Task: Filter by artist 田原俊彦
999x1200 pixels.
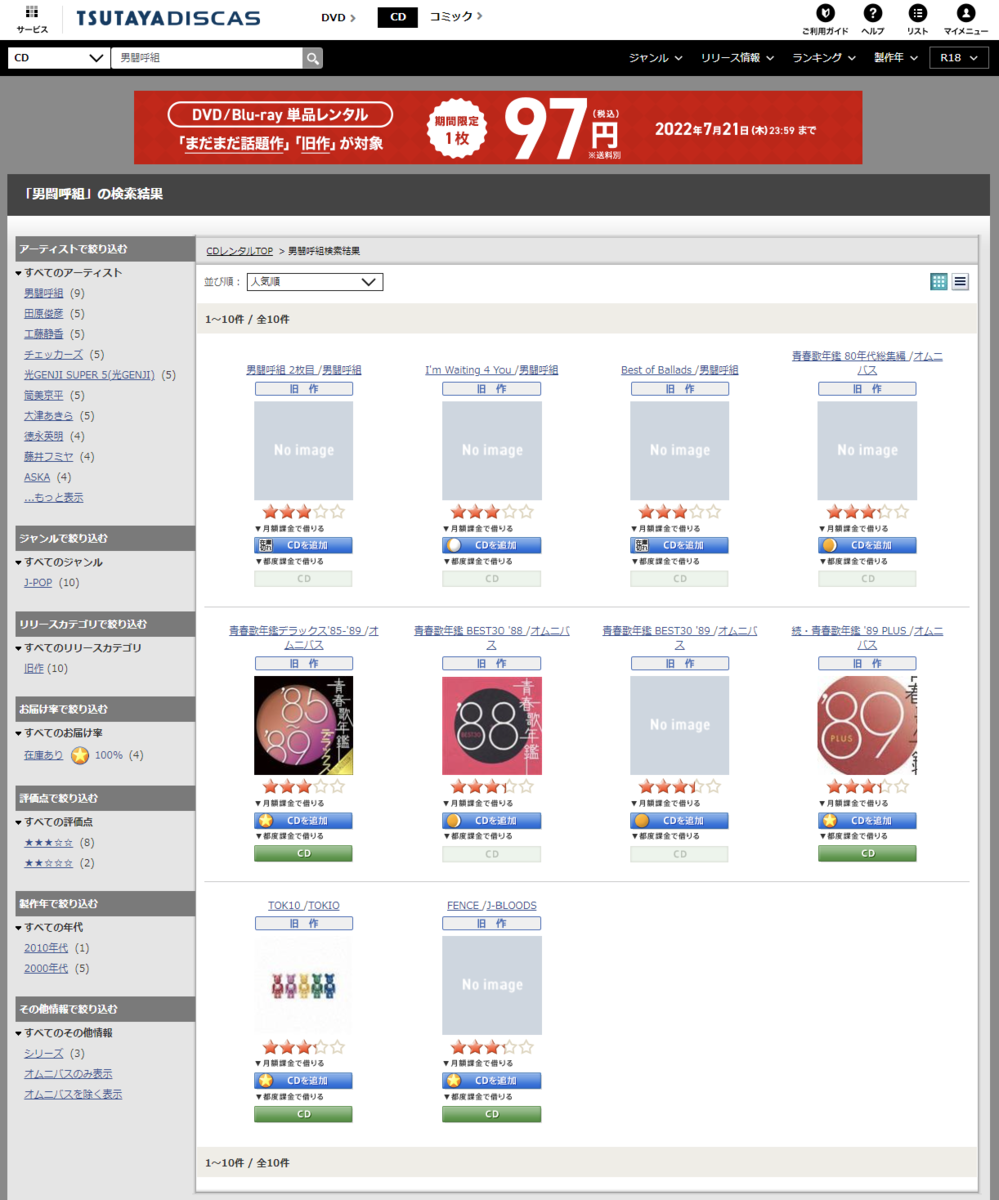Action: 43,314
